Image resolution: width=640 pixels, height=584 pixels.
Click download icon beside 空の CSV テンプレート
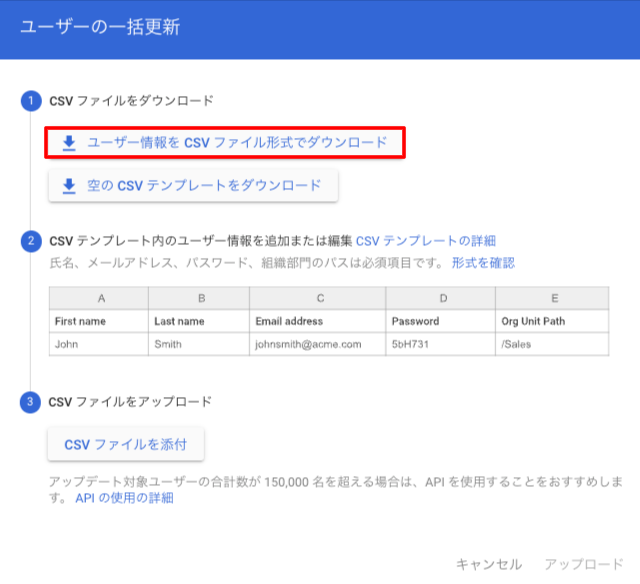[x=69, y=186]
